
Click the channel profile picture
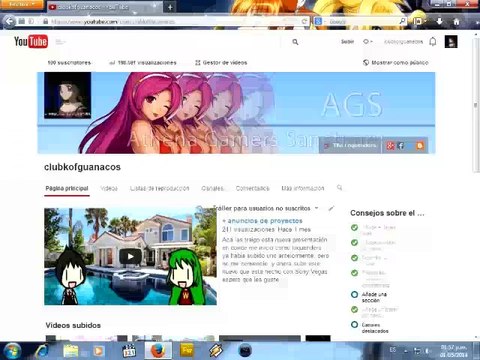pos(68,95)
